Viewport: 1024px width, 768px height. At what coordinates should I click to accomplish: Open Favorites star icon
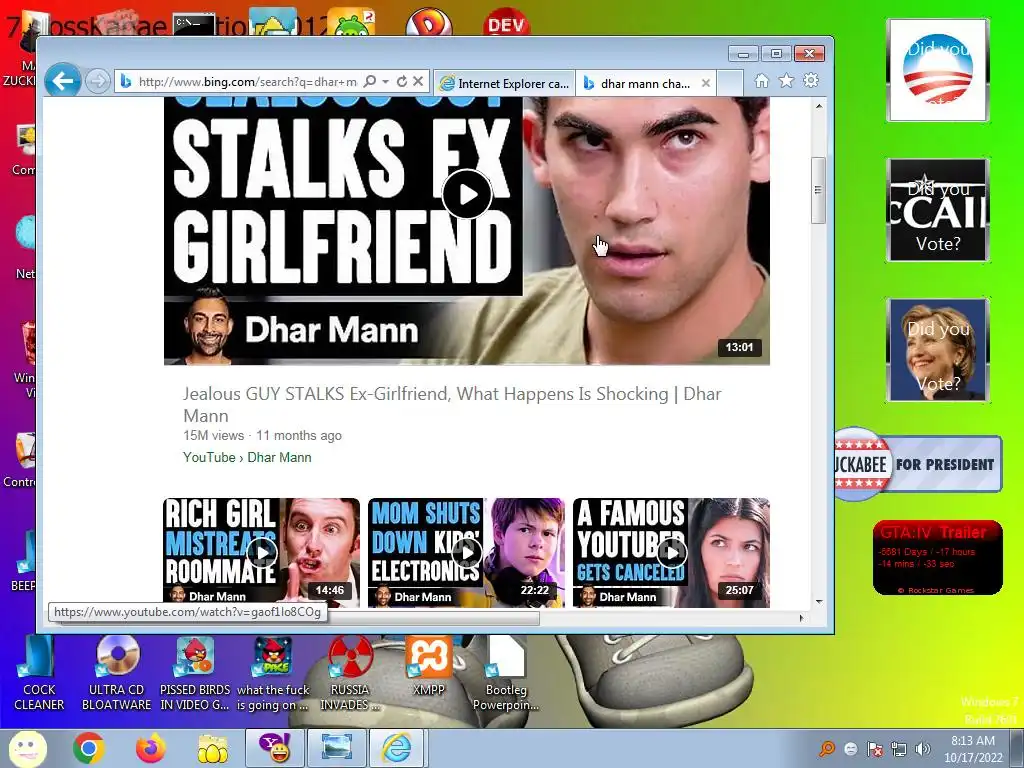(786, 80)
